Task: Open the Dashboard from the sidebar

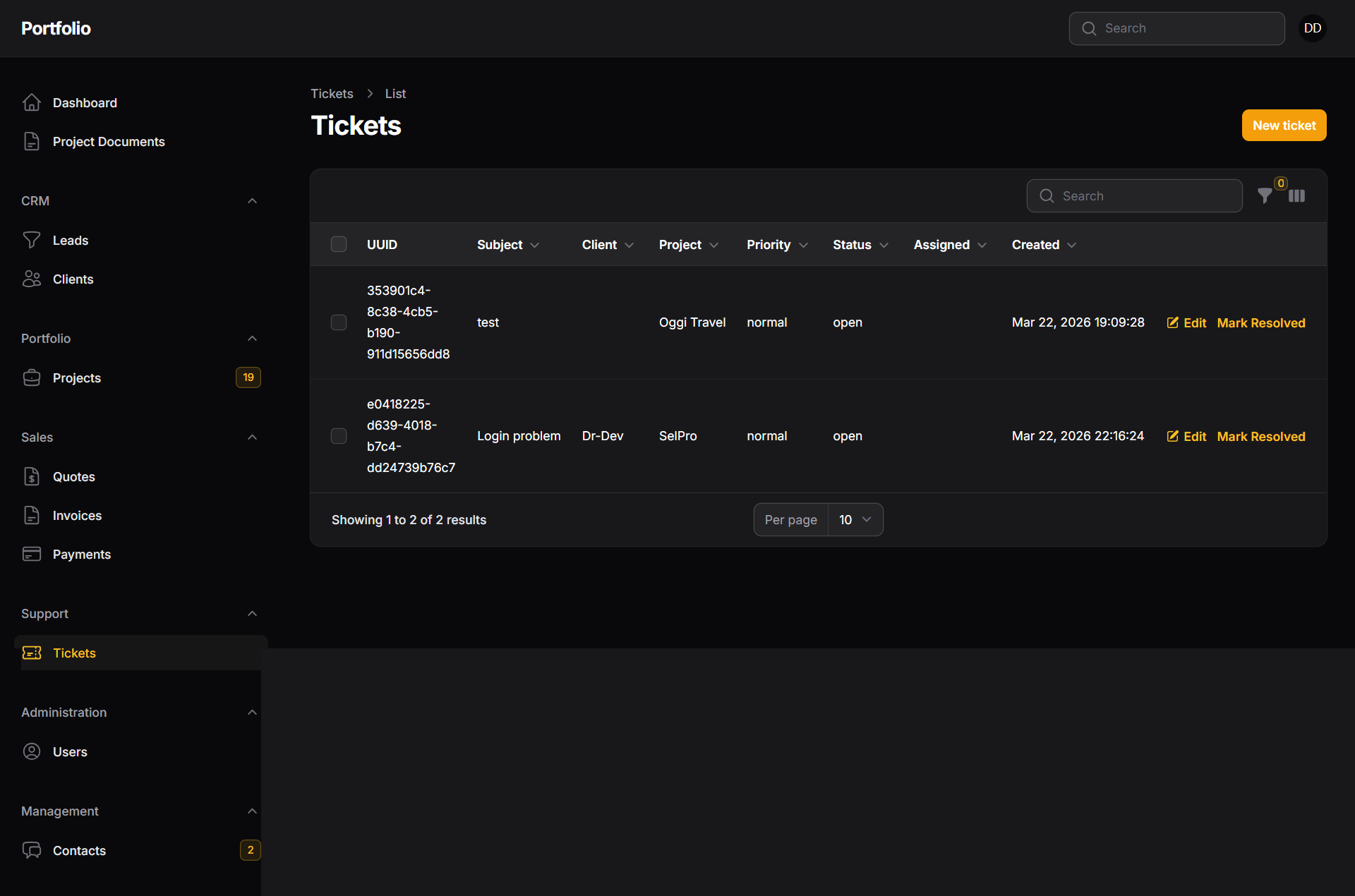Action: coord(85,102)
